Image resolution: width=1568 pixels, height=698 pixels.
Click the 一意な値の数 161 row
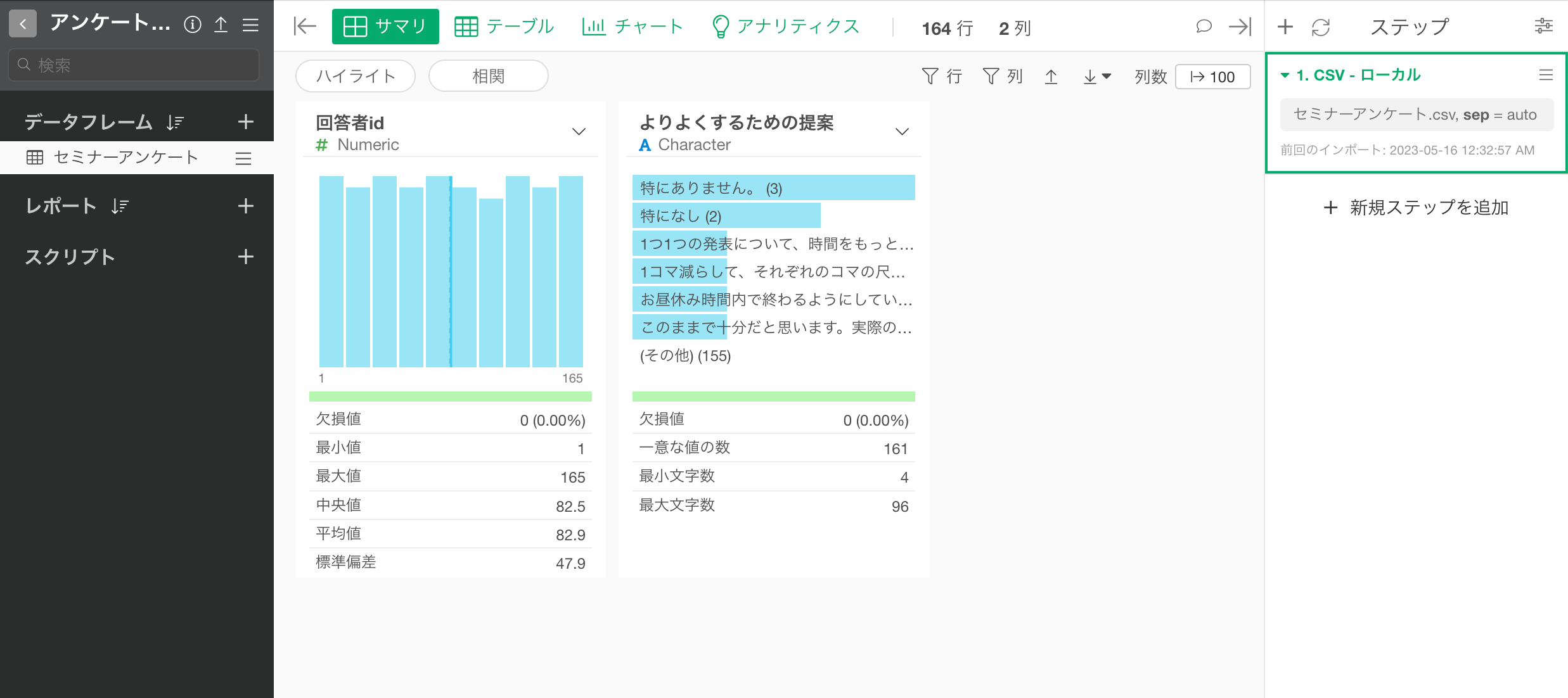pos(774,448)
